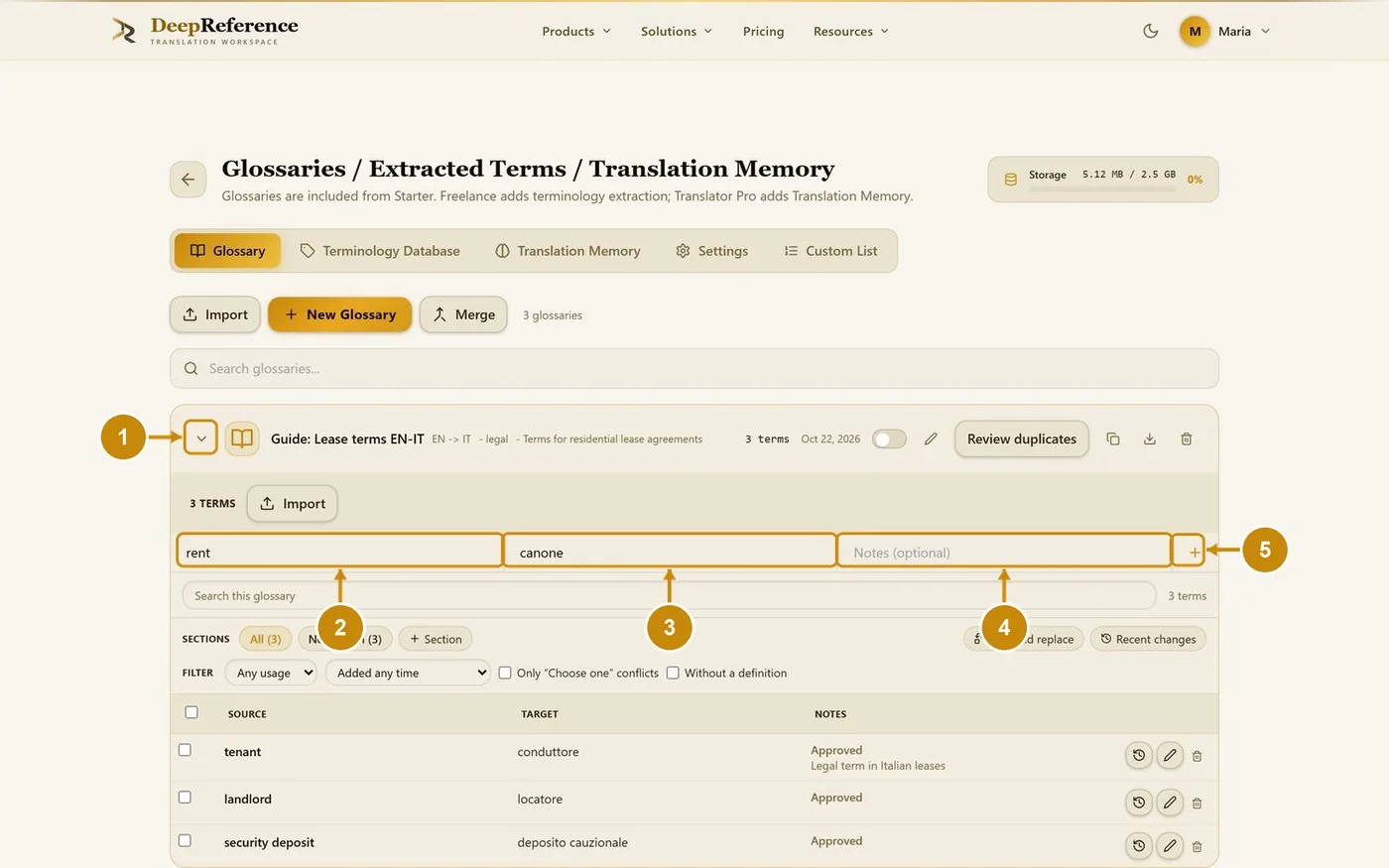
Task: Edit the Lease terms glossary with the pencil icon
Action: tap(931, 438)
